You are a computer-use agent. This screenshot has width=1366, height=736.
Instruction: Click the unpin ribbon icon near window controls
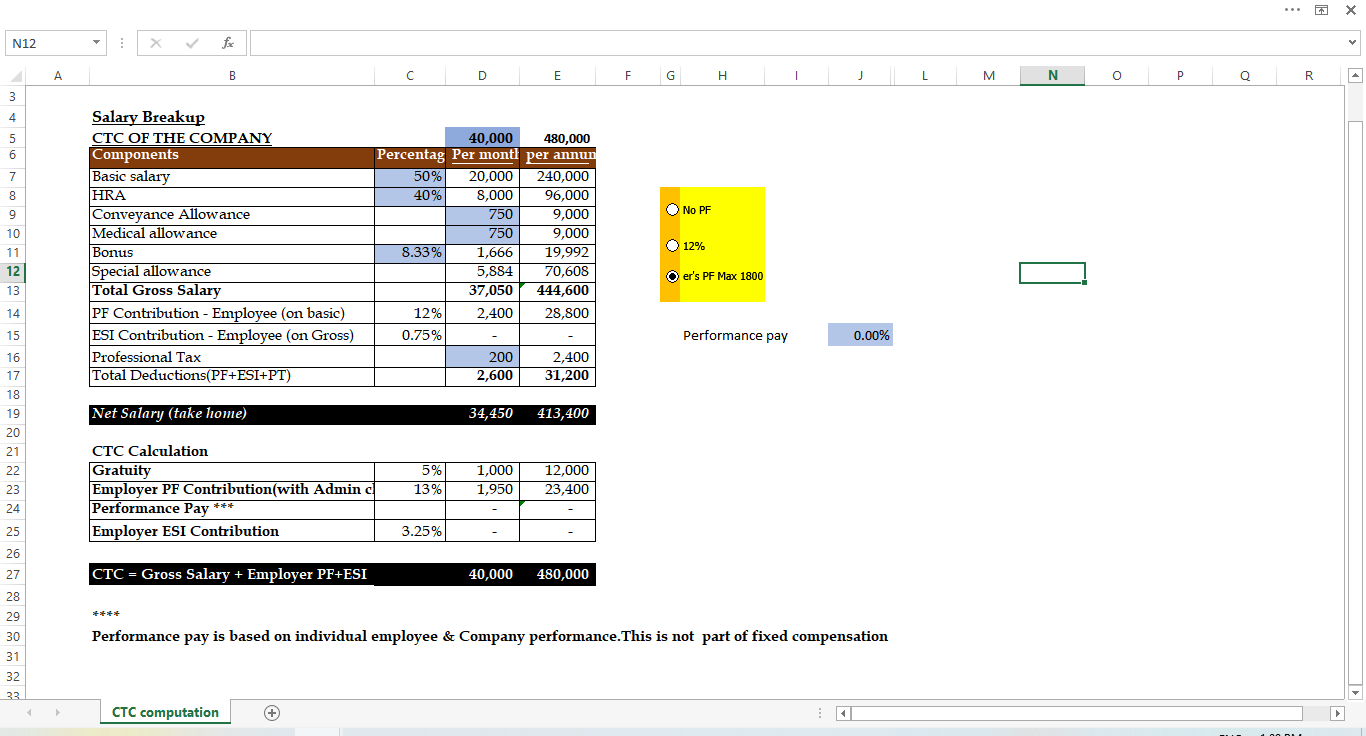tap(1322, 9)
